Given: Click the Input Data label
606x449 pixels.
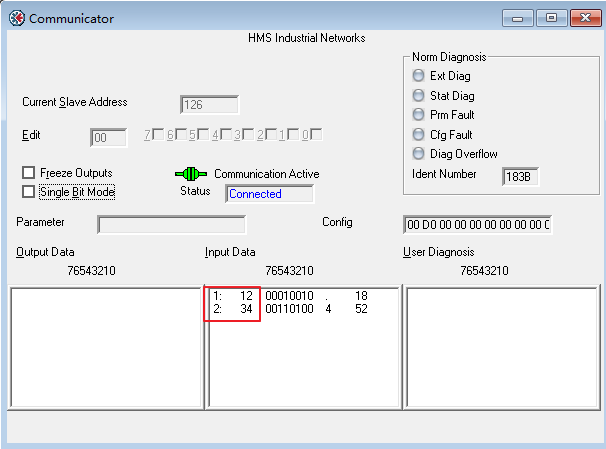Looking at the screenshot, I should tap(230, 252).
